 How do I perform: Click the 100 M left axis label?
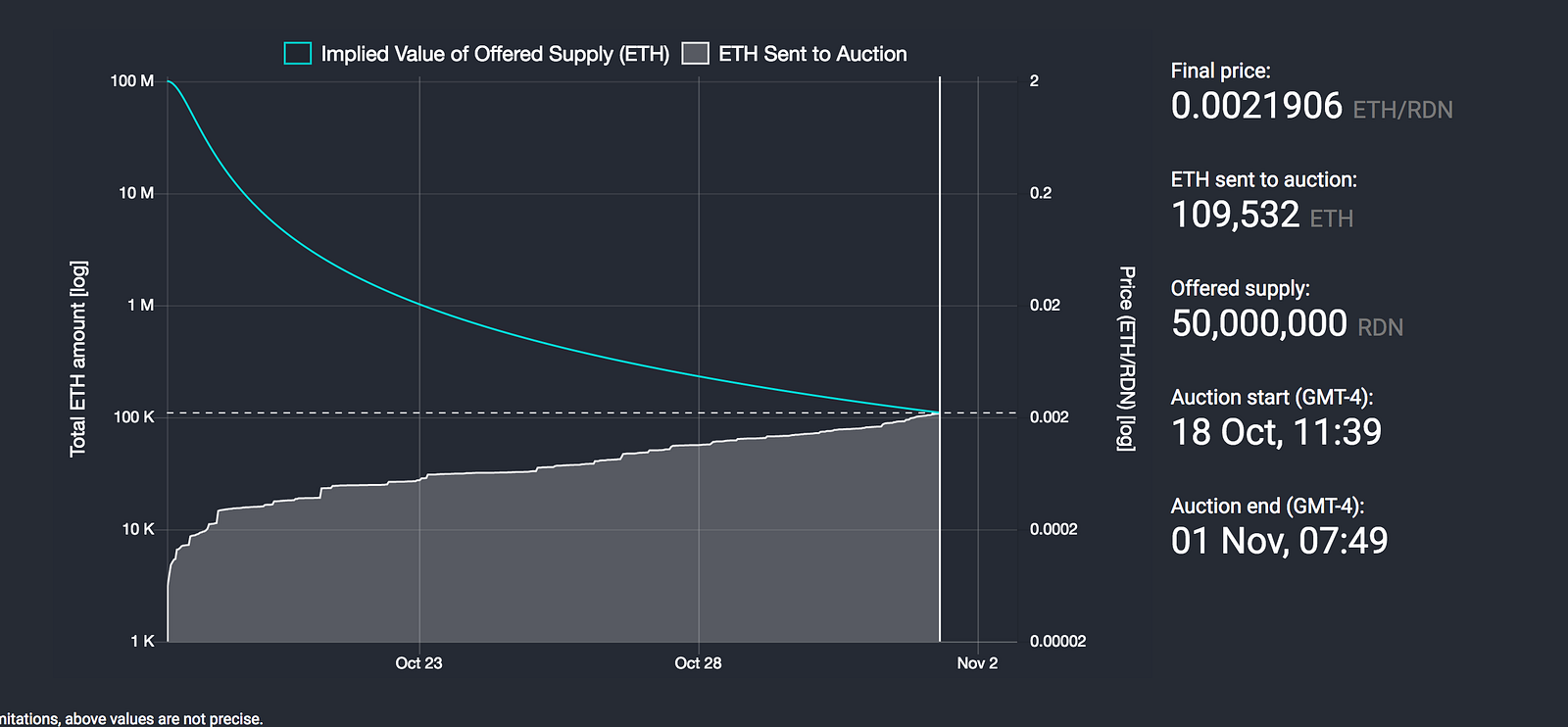132,81
